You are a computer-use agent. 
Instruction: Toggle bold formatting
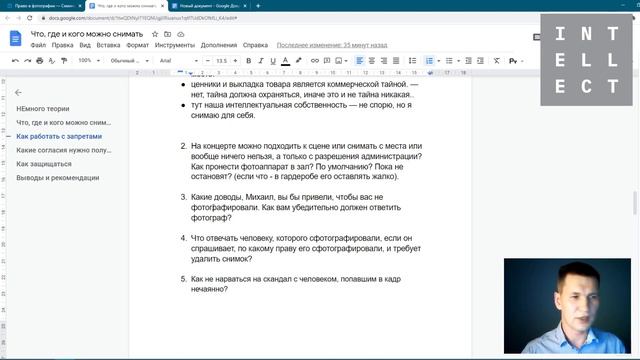pyautogui.click(x=248, y=61)
